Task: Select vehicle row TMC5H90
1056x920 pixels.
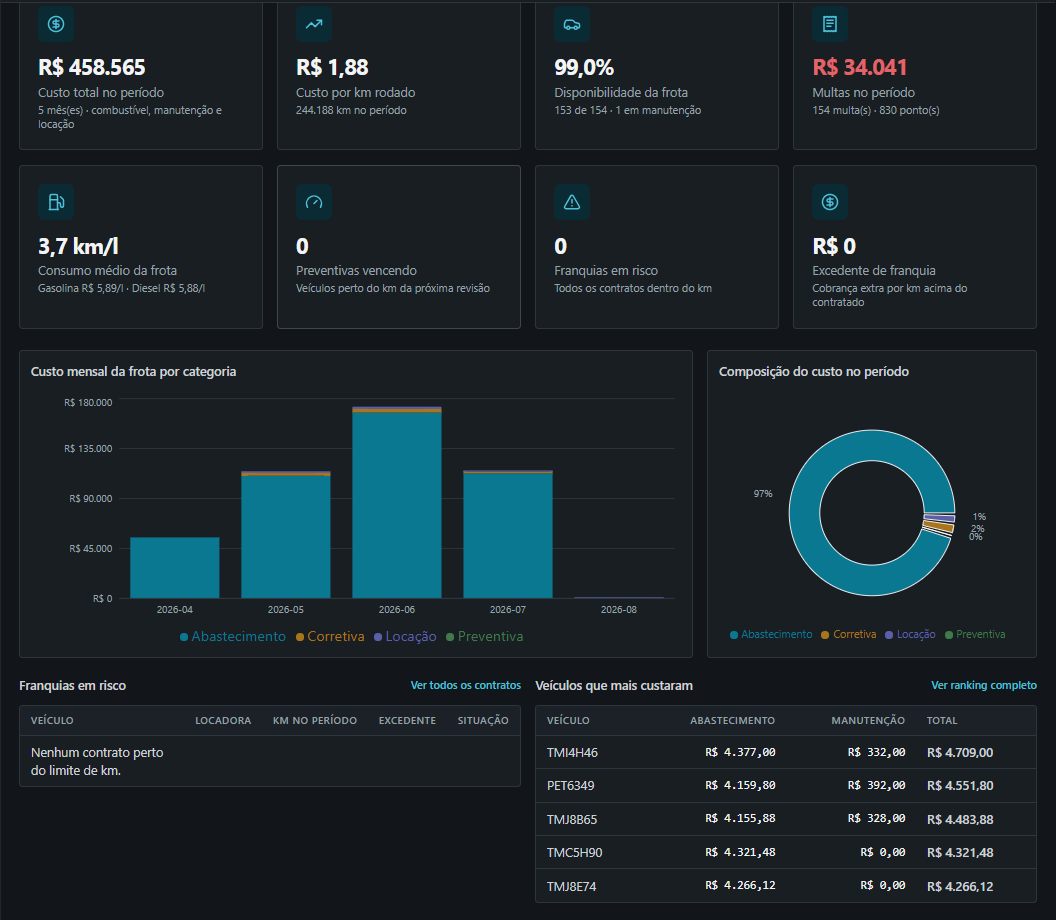Action: tap(785, 852)
